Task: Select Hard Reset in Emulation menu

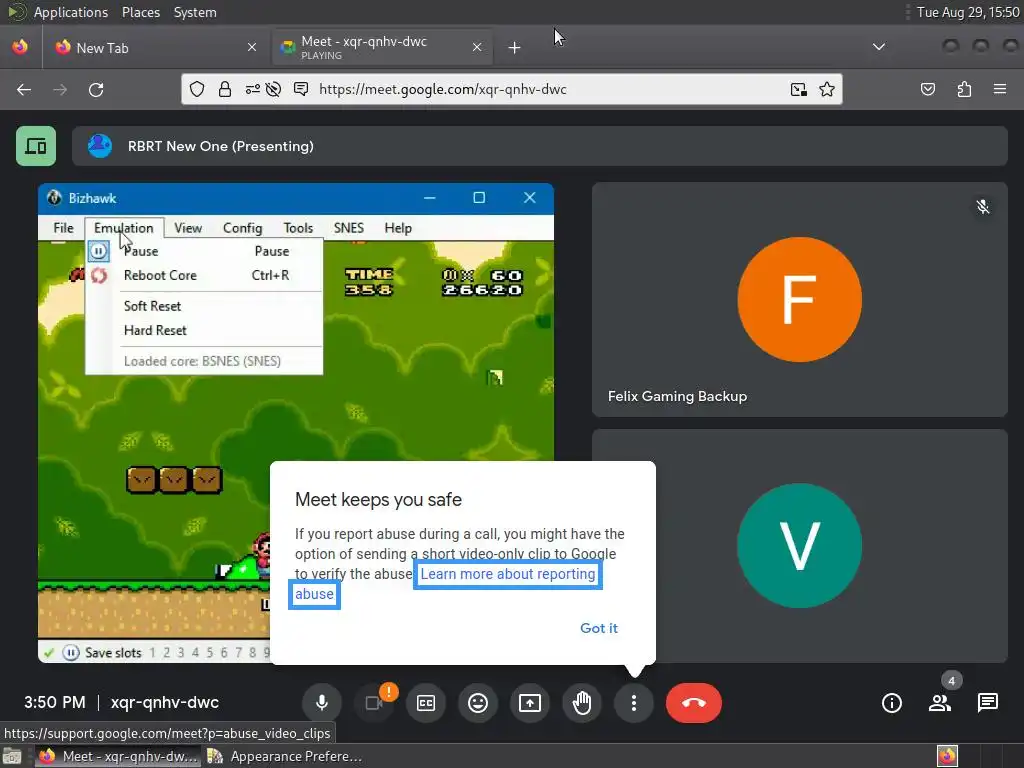Action: (204, 330)
